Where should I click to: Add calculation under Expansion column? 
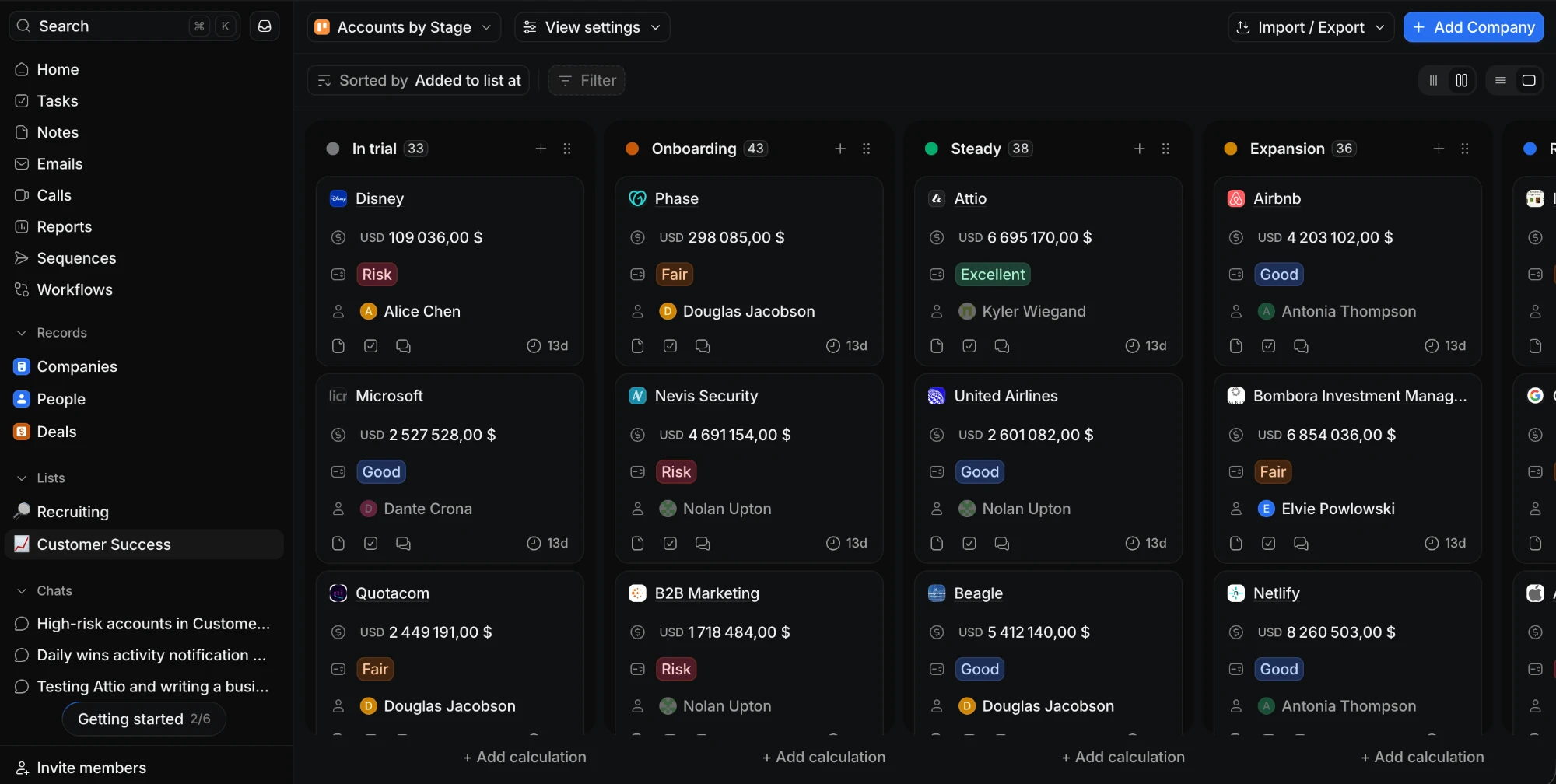pos(1422,757)
